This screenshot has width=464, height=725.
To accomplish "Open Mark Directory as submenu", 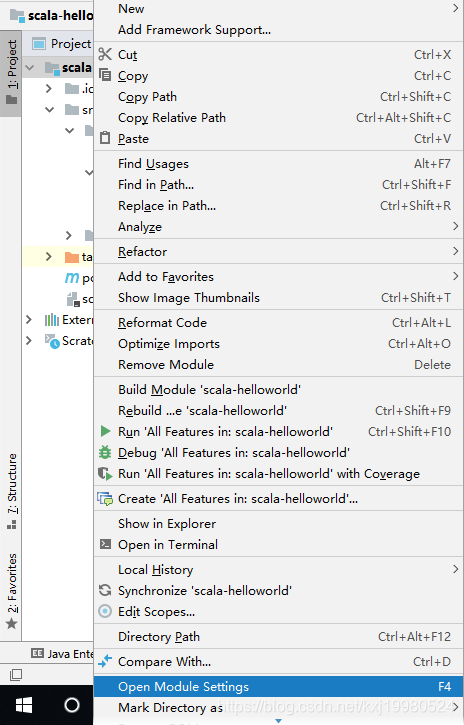I will click(x=279, y=707).
